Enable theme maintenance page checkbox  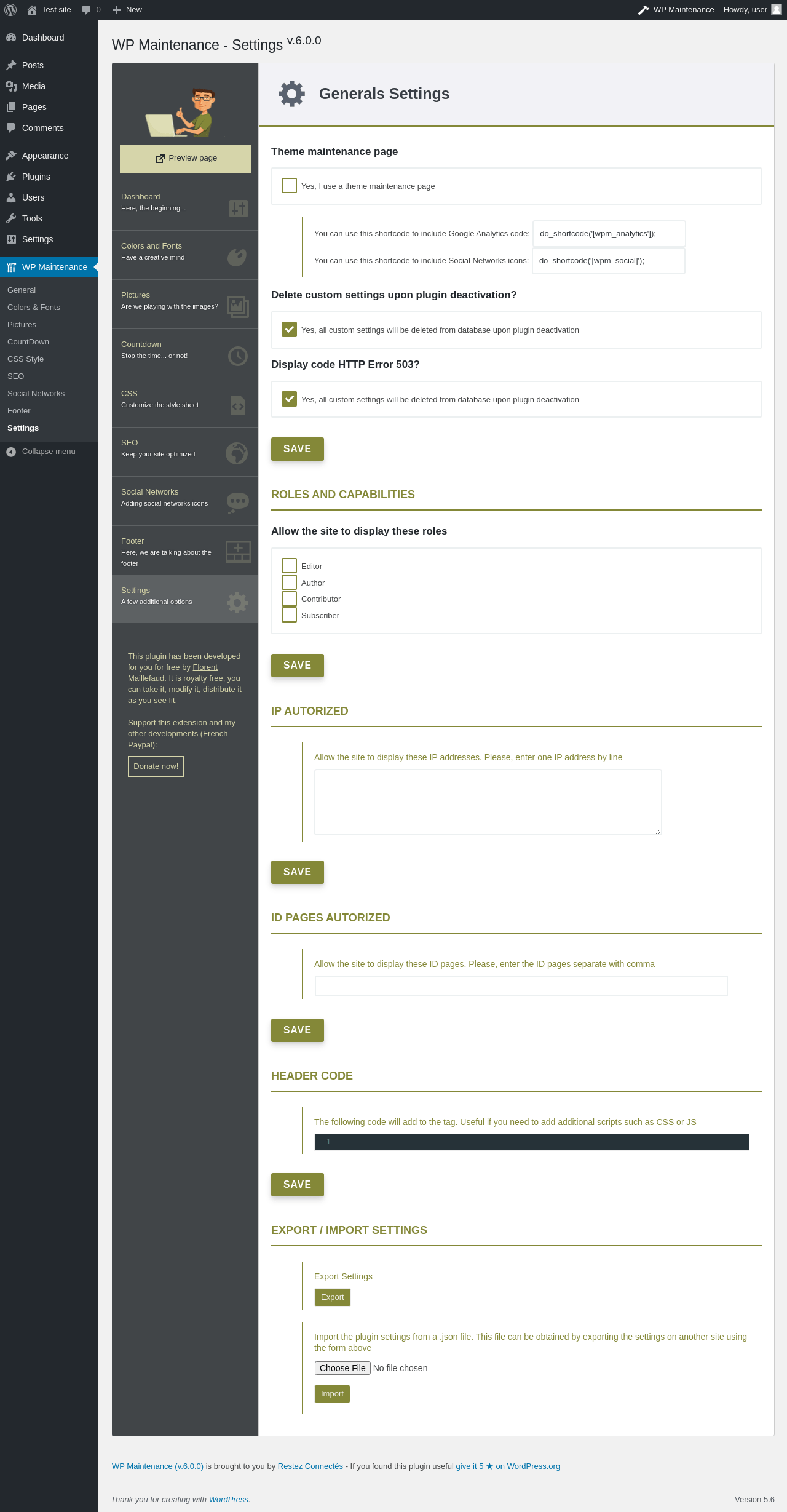click(289, 185)
